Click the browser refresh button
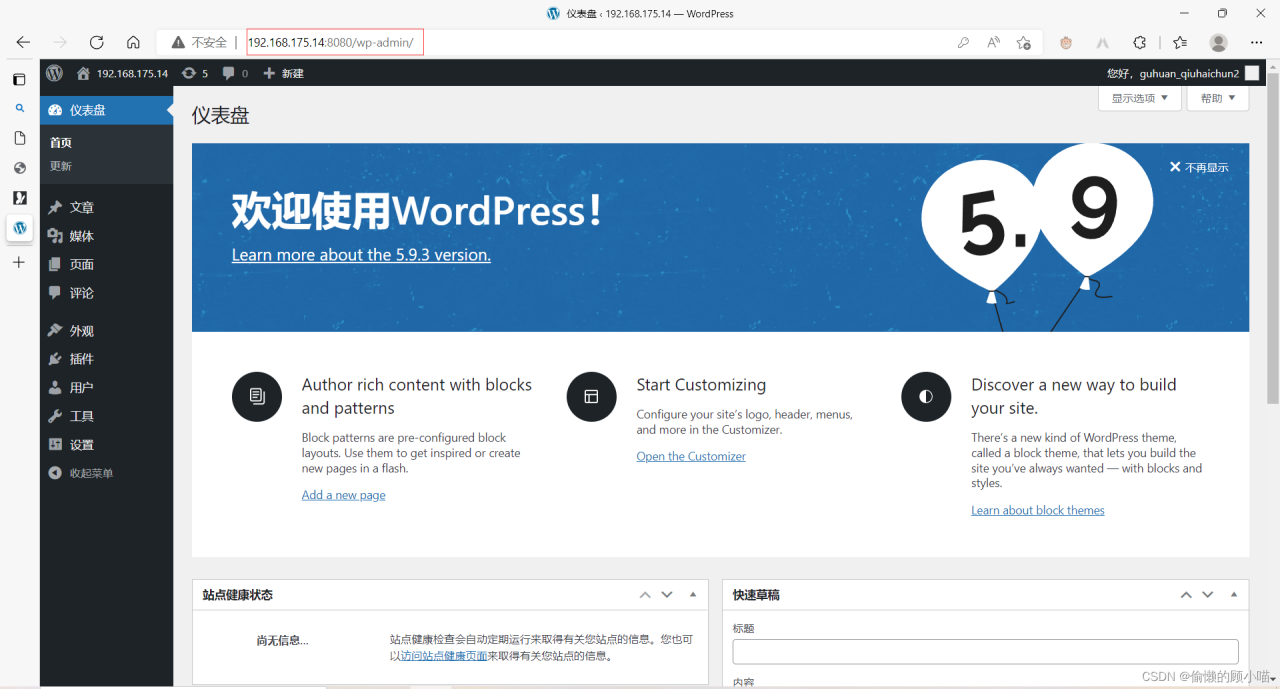Image resolution: width=1280 pixels, height=689 pixels. pos(97,42)
